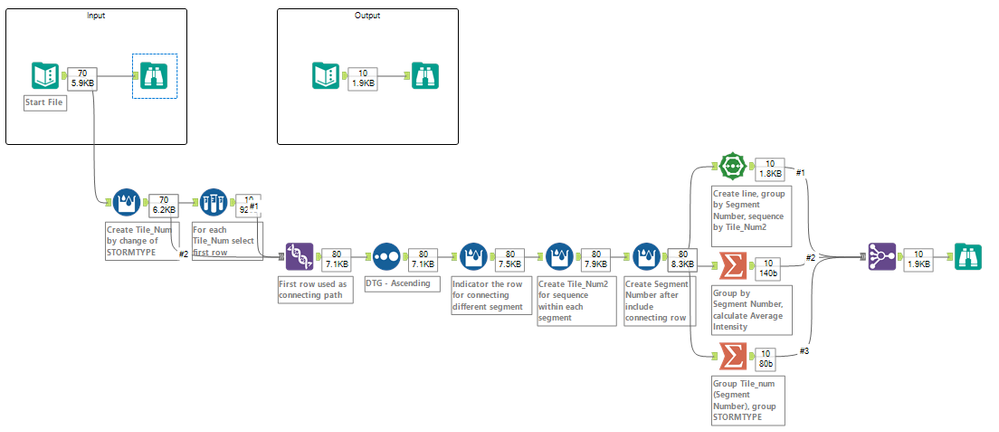Click the Browse tool in Input container
The image size is (999, 432).
[x=155, y=76]
